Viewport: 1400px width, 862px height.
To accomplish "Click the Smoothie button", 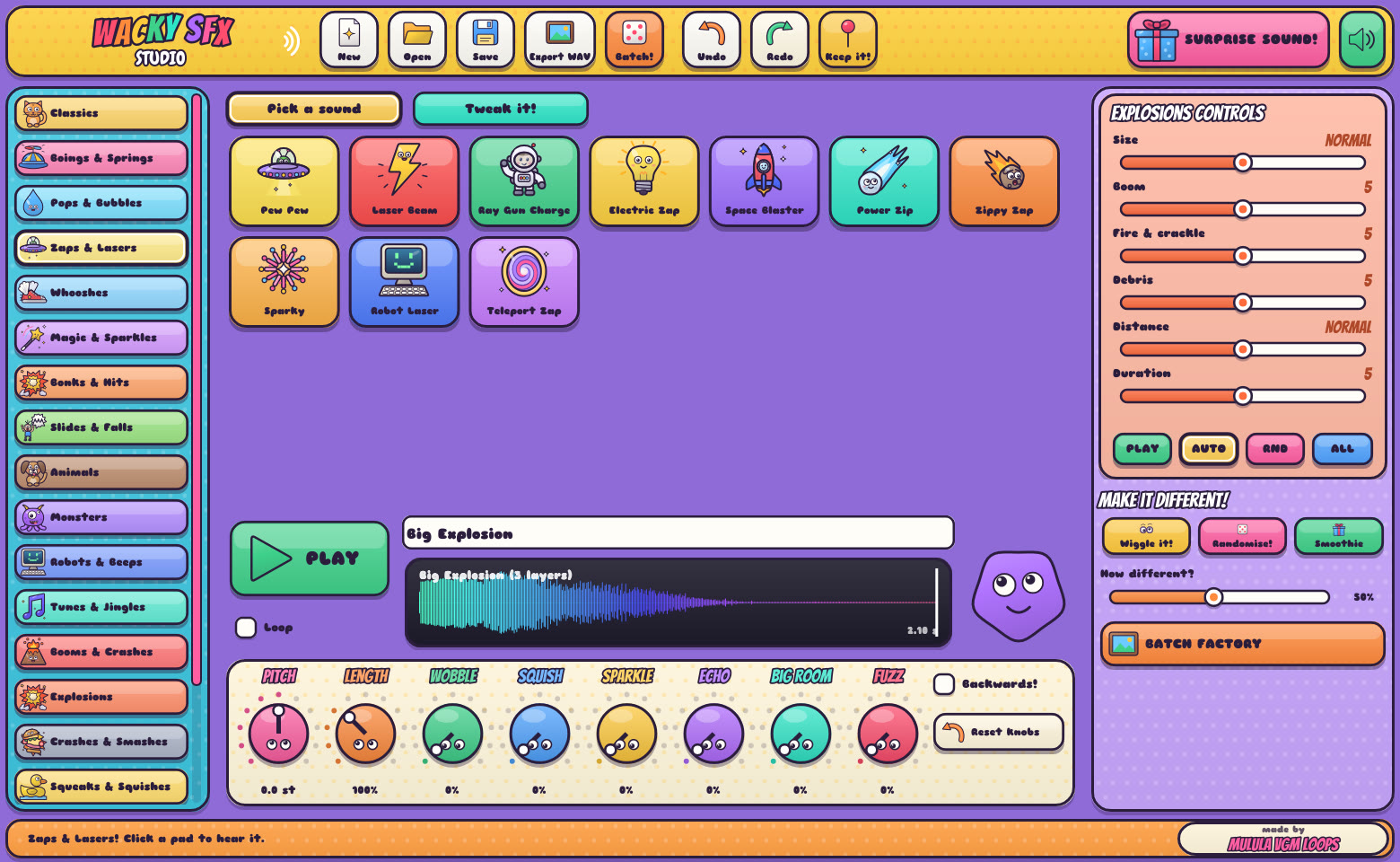I will (x=1339, y=537).
